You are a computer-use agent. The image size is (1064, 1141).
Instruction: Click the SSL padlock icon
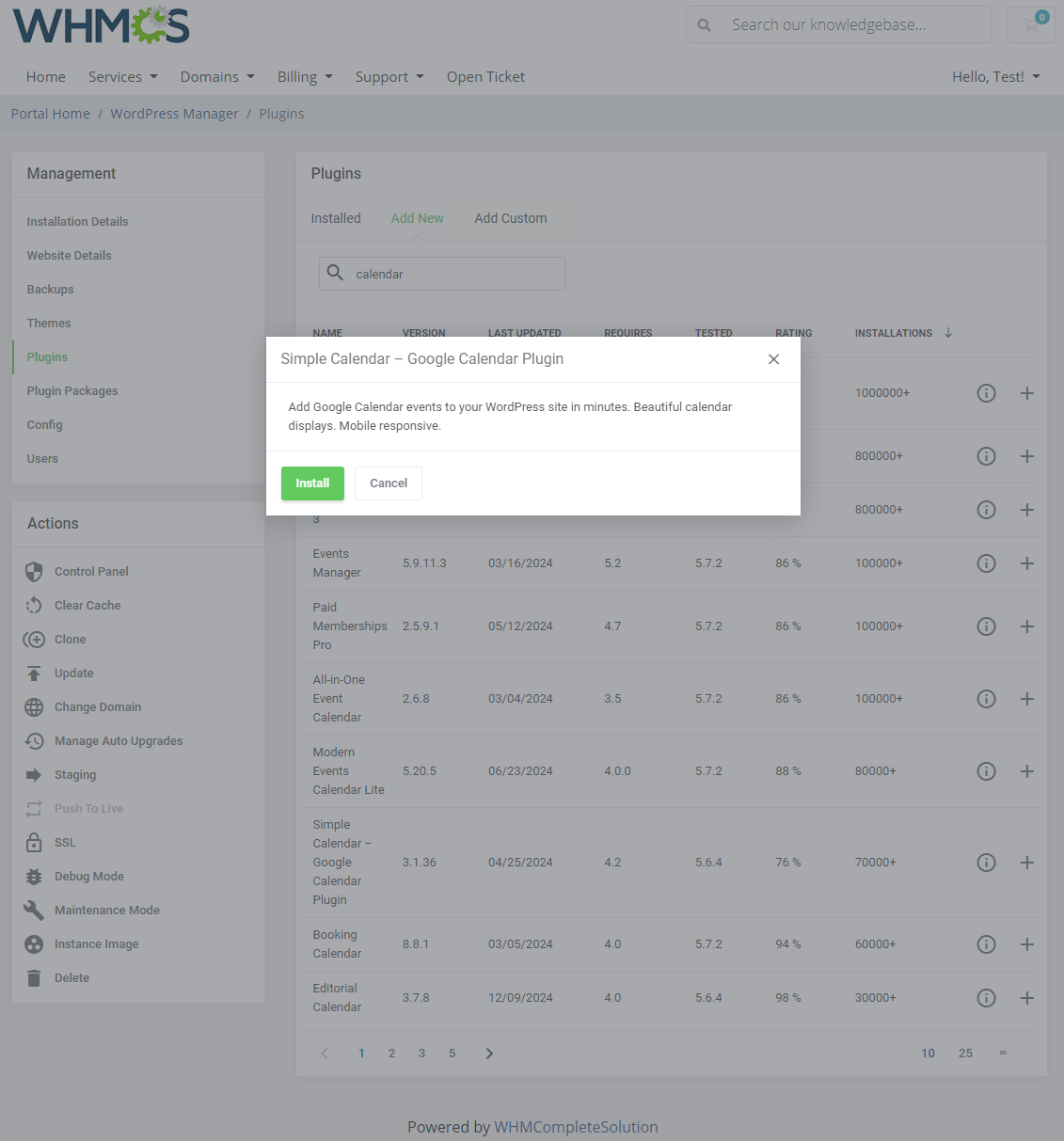[34, 842]
